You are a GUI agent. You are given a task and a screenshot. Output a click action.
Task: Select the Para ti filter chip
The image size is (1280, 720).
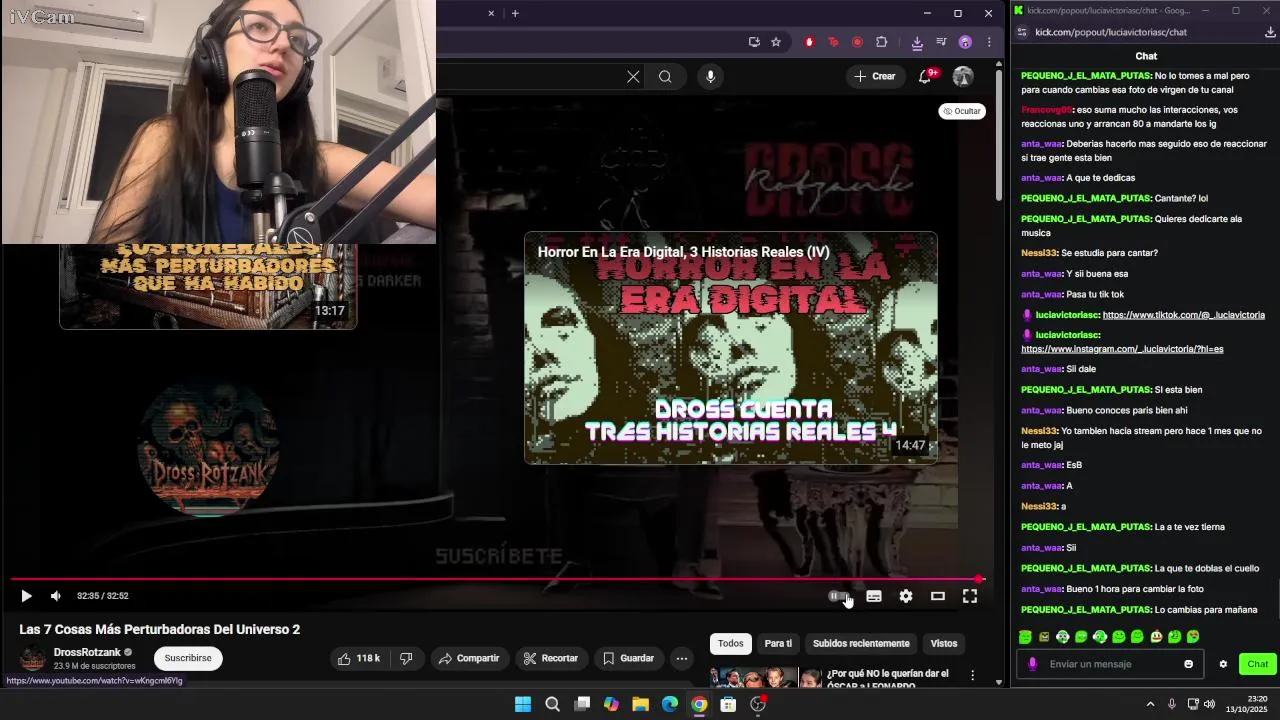click(x=778, y=644)
